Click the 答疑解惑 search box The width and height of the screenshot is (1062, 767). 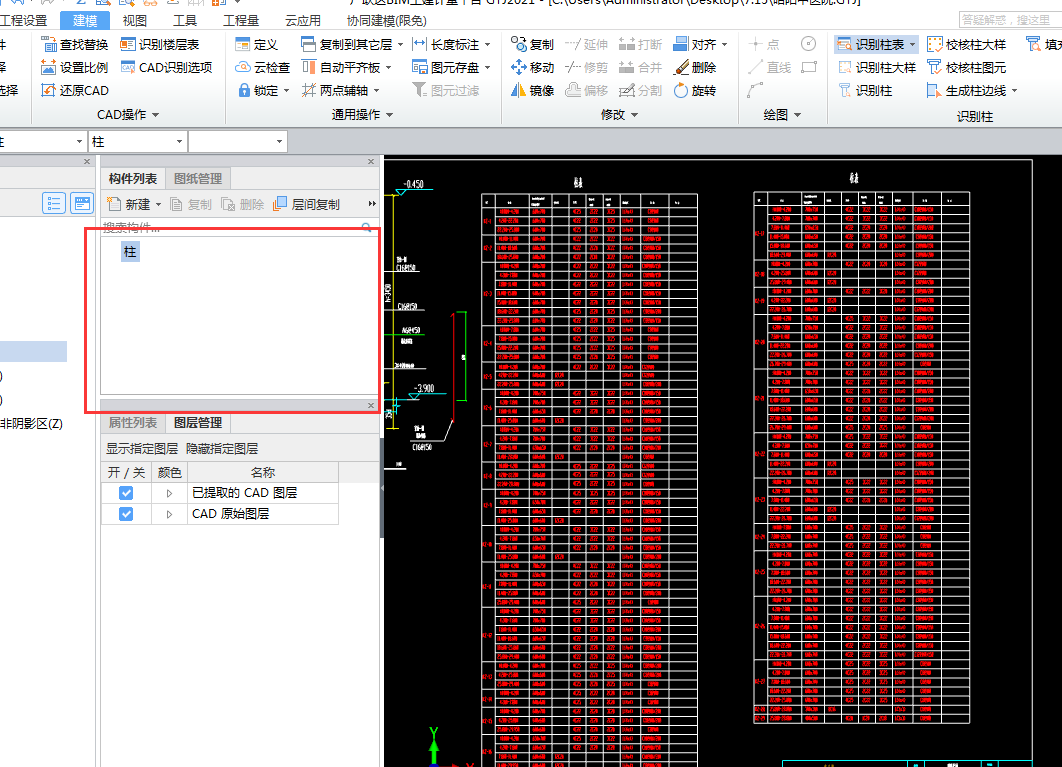pos(1009,20)
